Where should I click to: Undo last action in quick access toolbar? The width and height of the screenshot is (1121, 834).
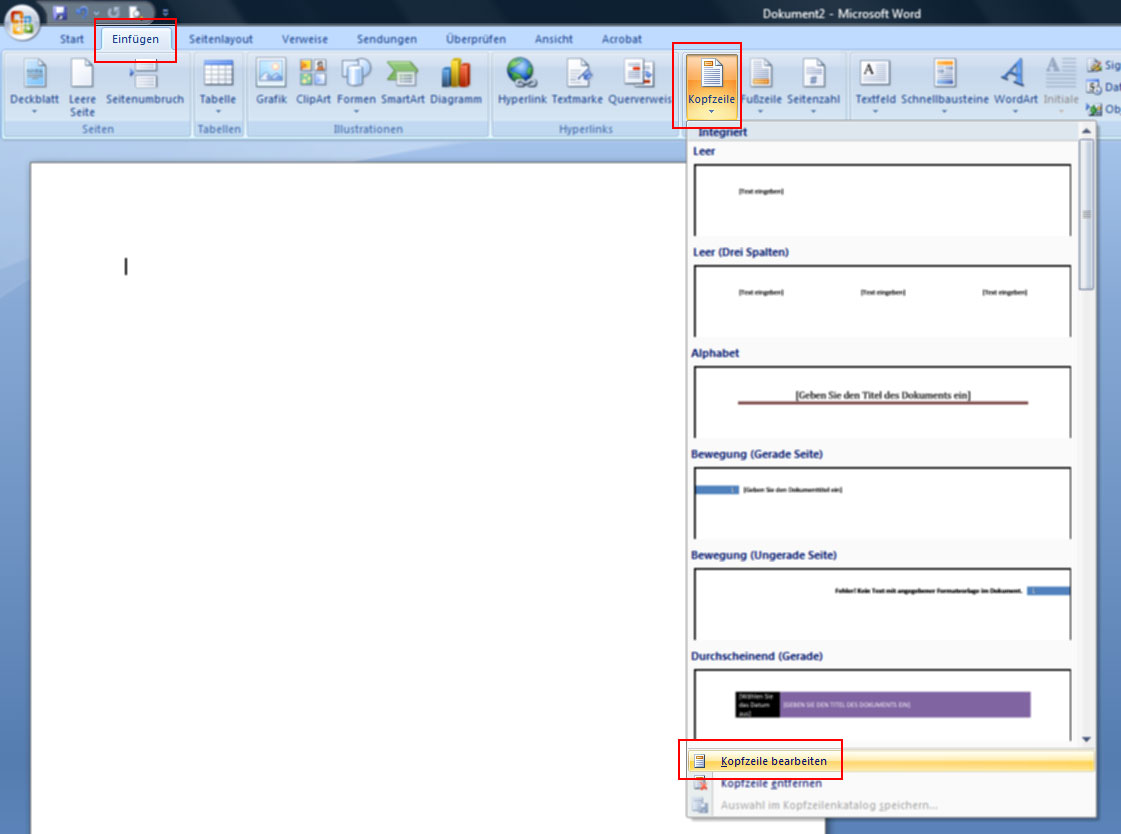82,13
